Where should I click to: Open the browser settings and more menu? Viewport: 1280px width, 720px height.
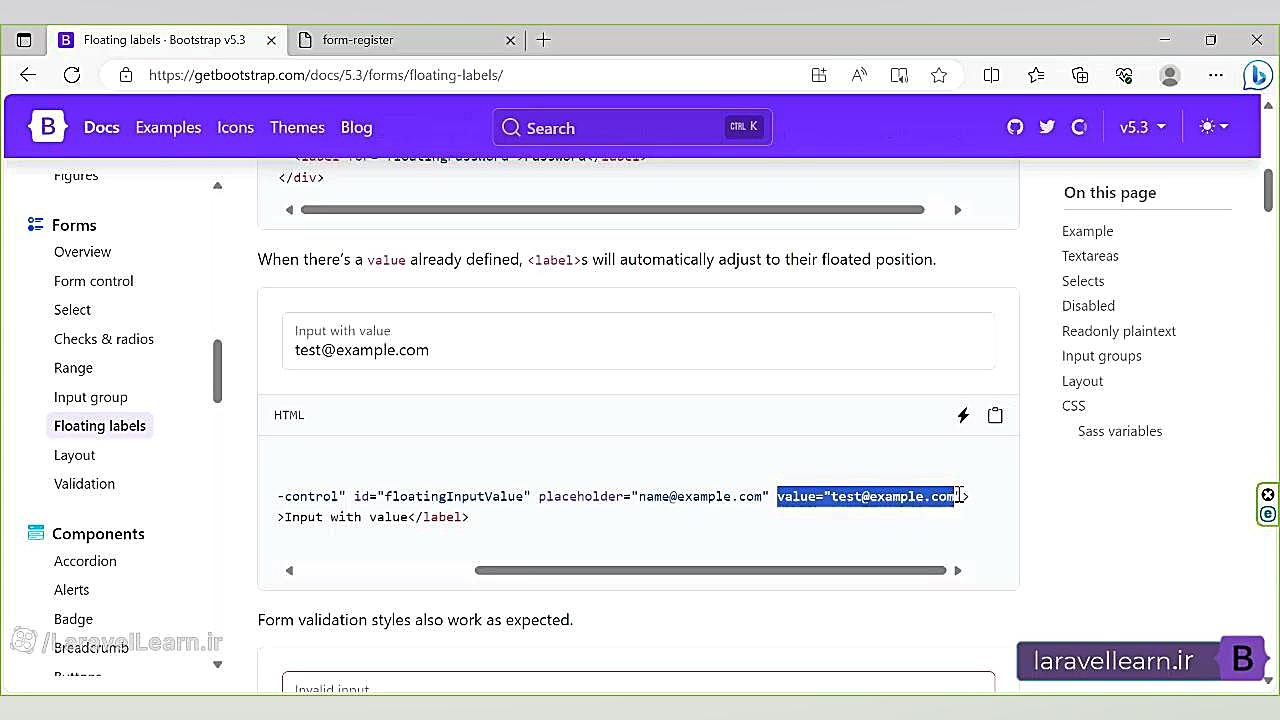coord(1216,75)
